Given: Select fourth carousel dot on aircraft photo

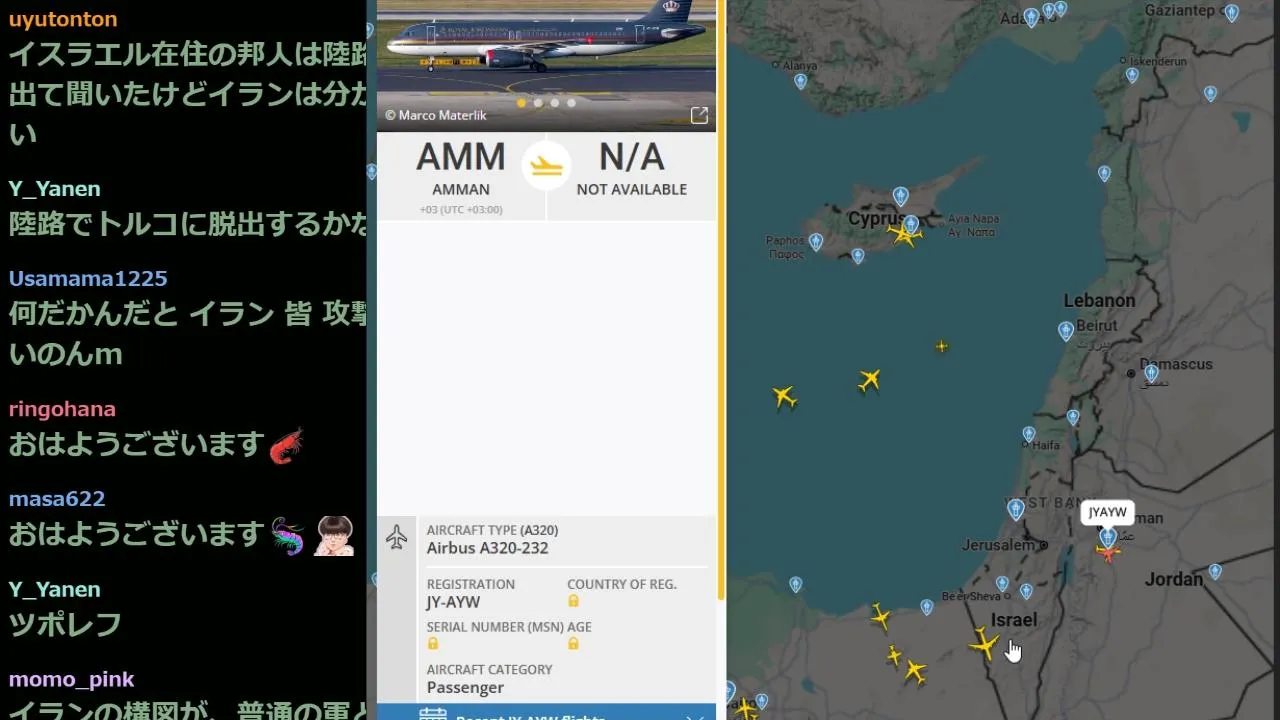Looking at the screenshot, I should coord(571,103).
